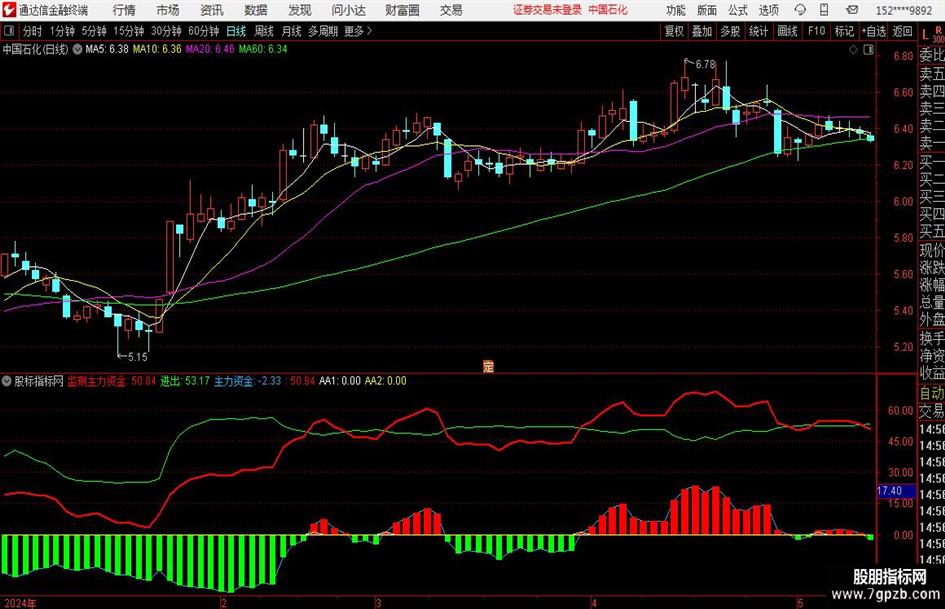The width and height of the screenshot is (945, 609).
Task: Expand the 更多 periods dropdown
Action: 358,31
